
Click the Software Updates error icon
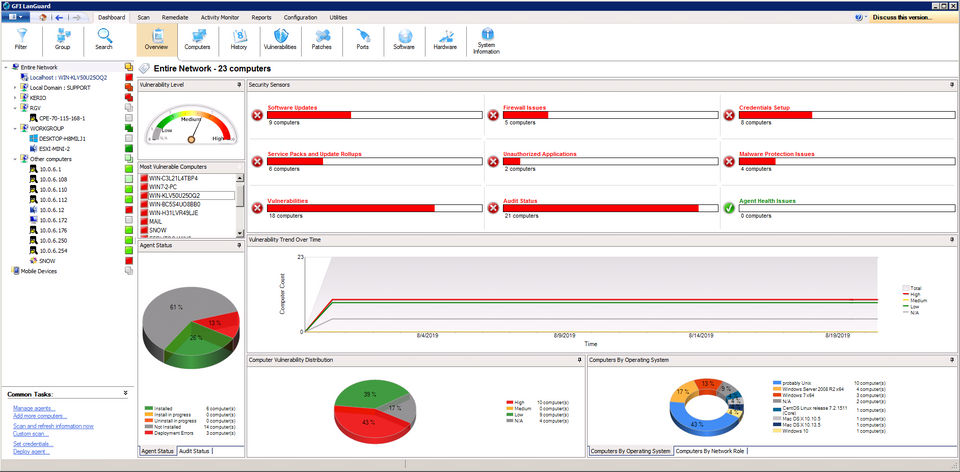[257, 116]
